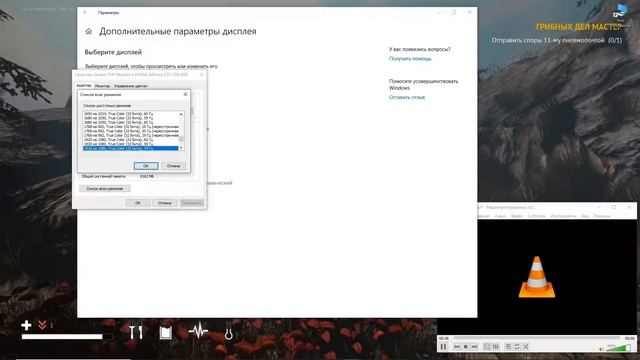Image resolution: width=640 pixels, height=360 pixels.
Task: Open the Получить помощь link
Action: tap(410, 59)
